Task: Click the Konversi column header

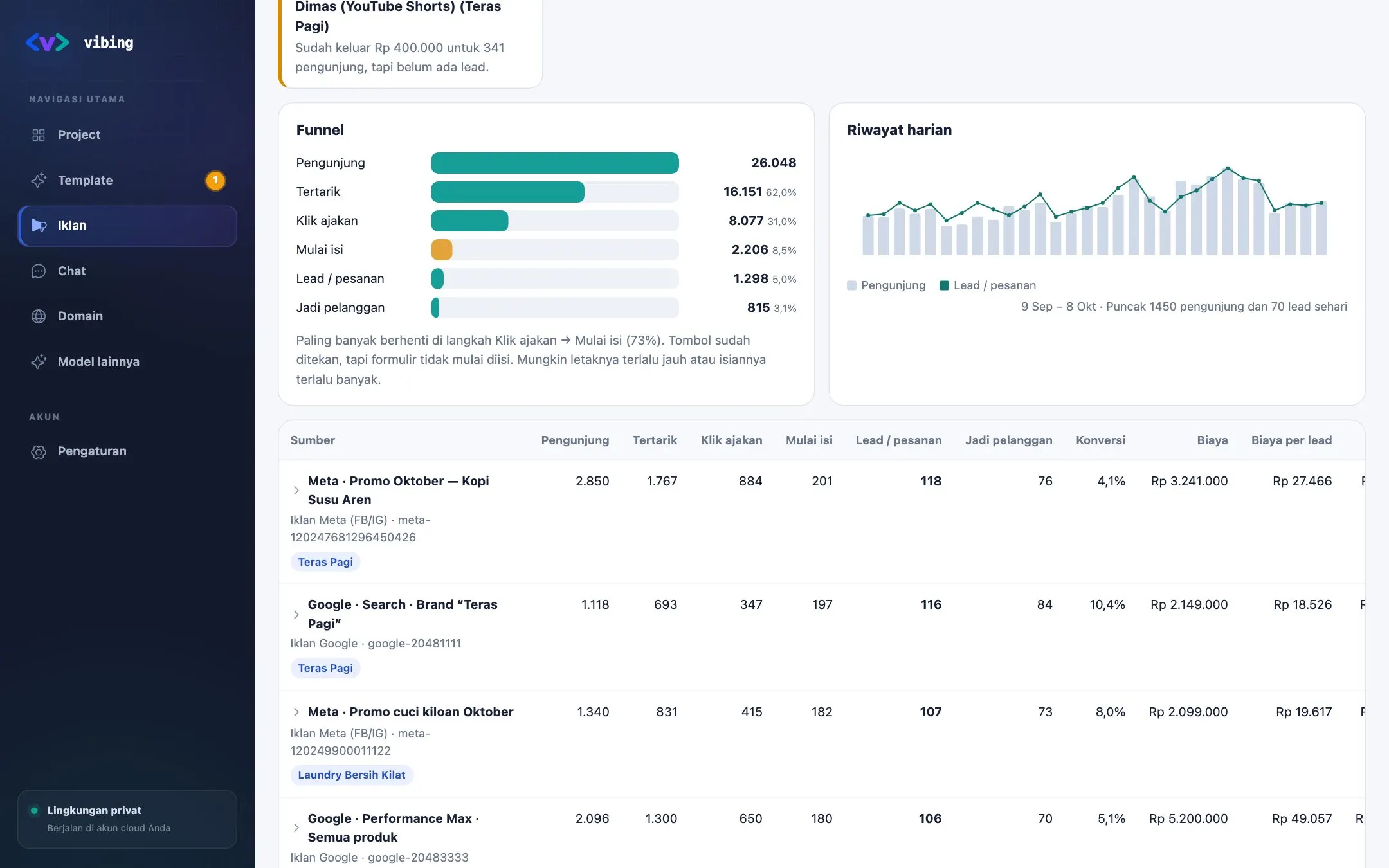Action: point(1100,440)
